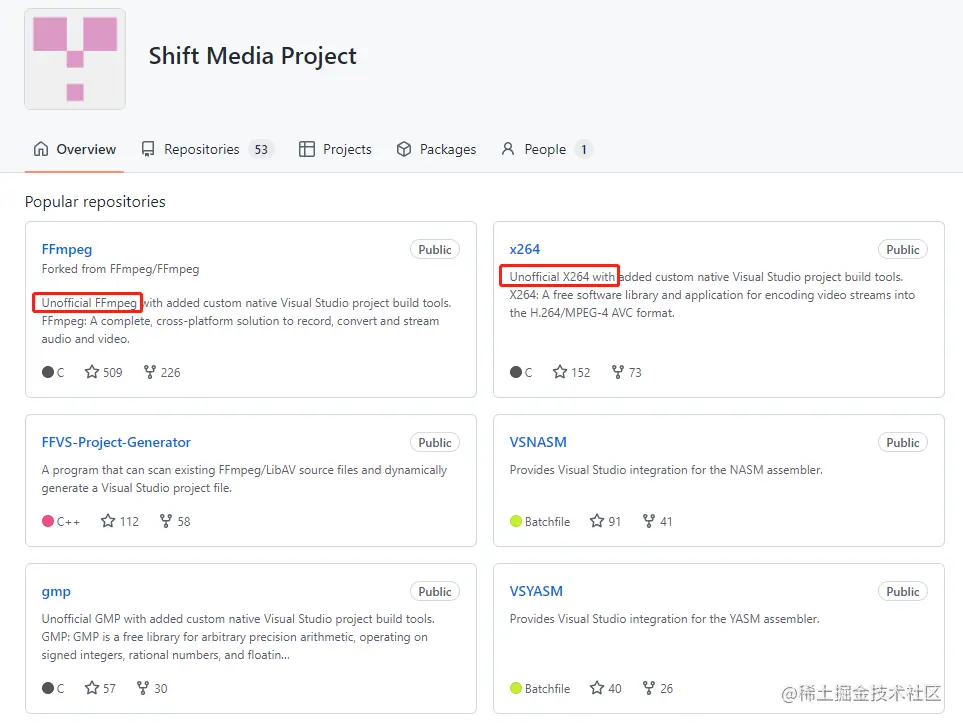
Task: Click the gmp star icon
Action: tap(92, 688)
